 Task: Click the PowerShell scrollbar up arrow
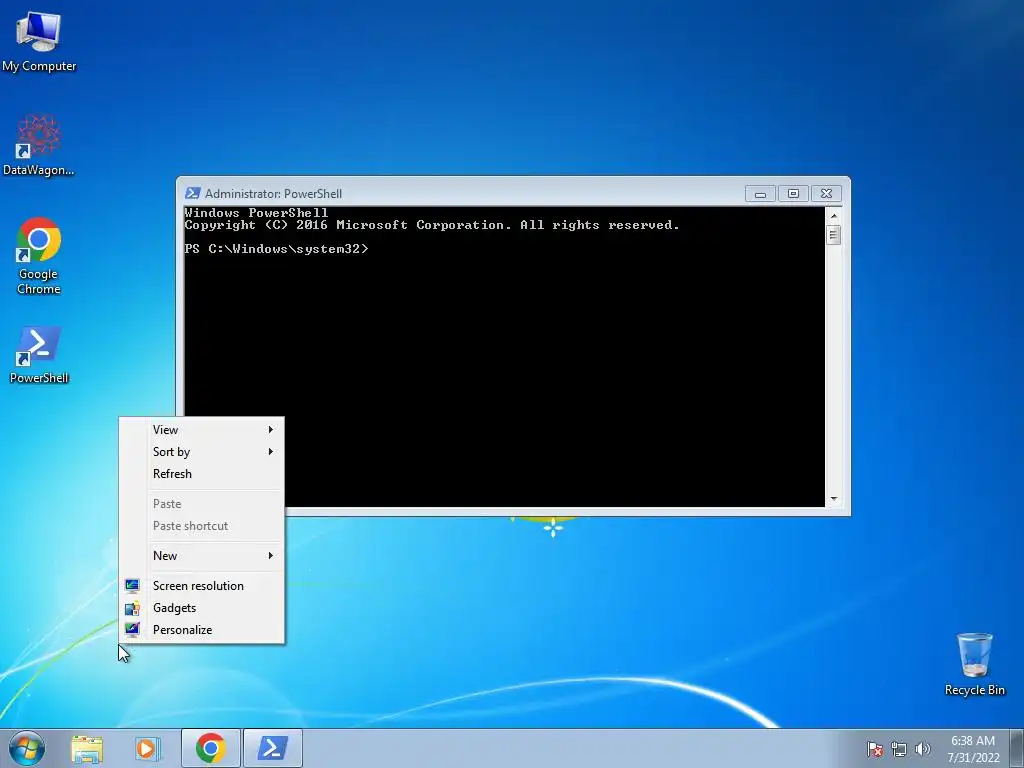pos(834,215)
